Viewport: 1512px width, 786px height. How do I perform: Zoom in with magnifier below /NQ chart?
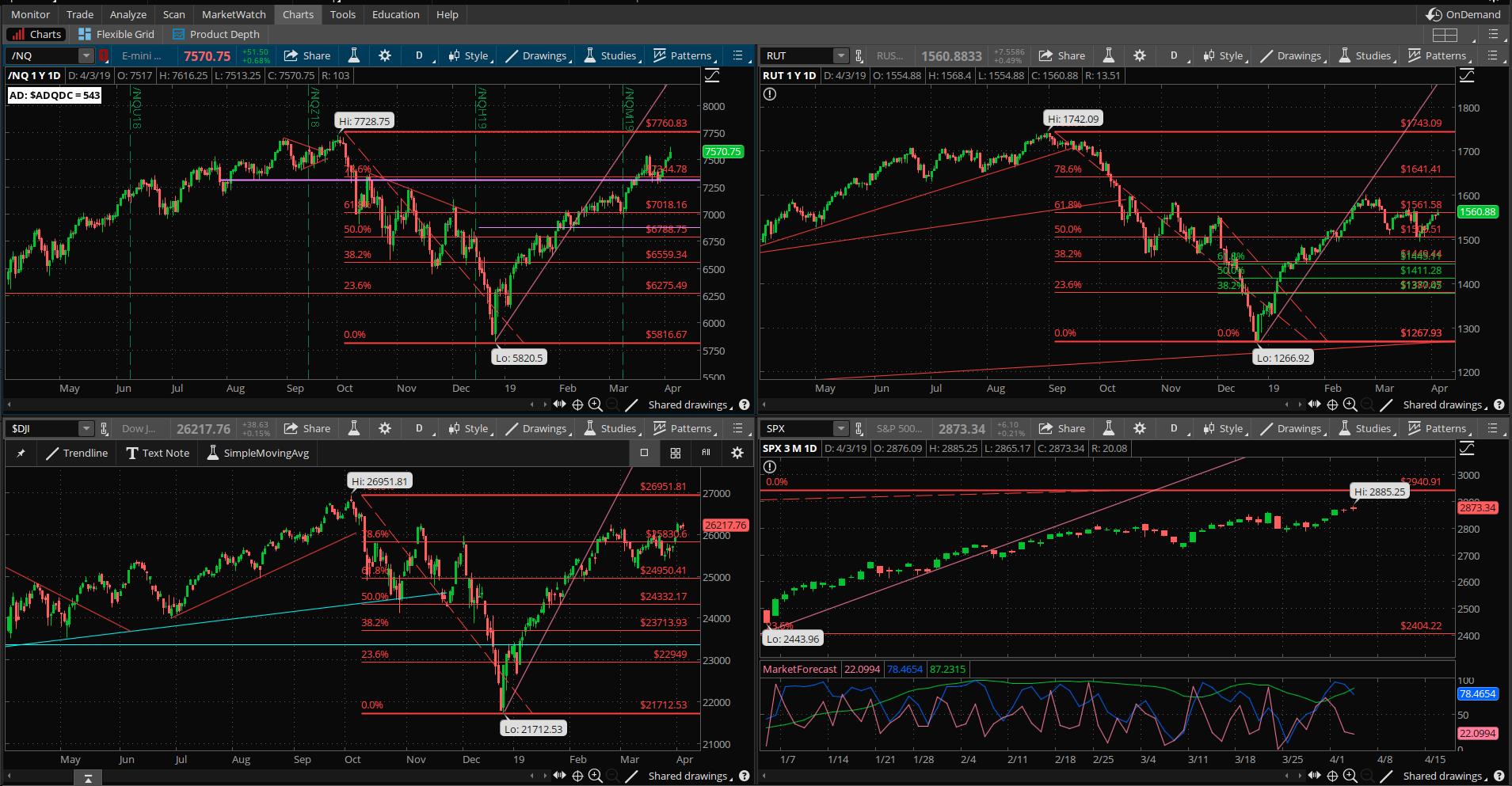[595, 404]
